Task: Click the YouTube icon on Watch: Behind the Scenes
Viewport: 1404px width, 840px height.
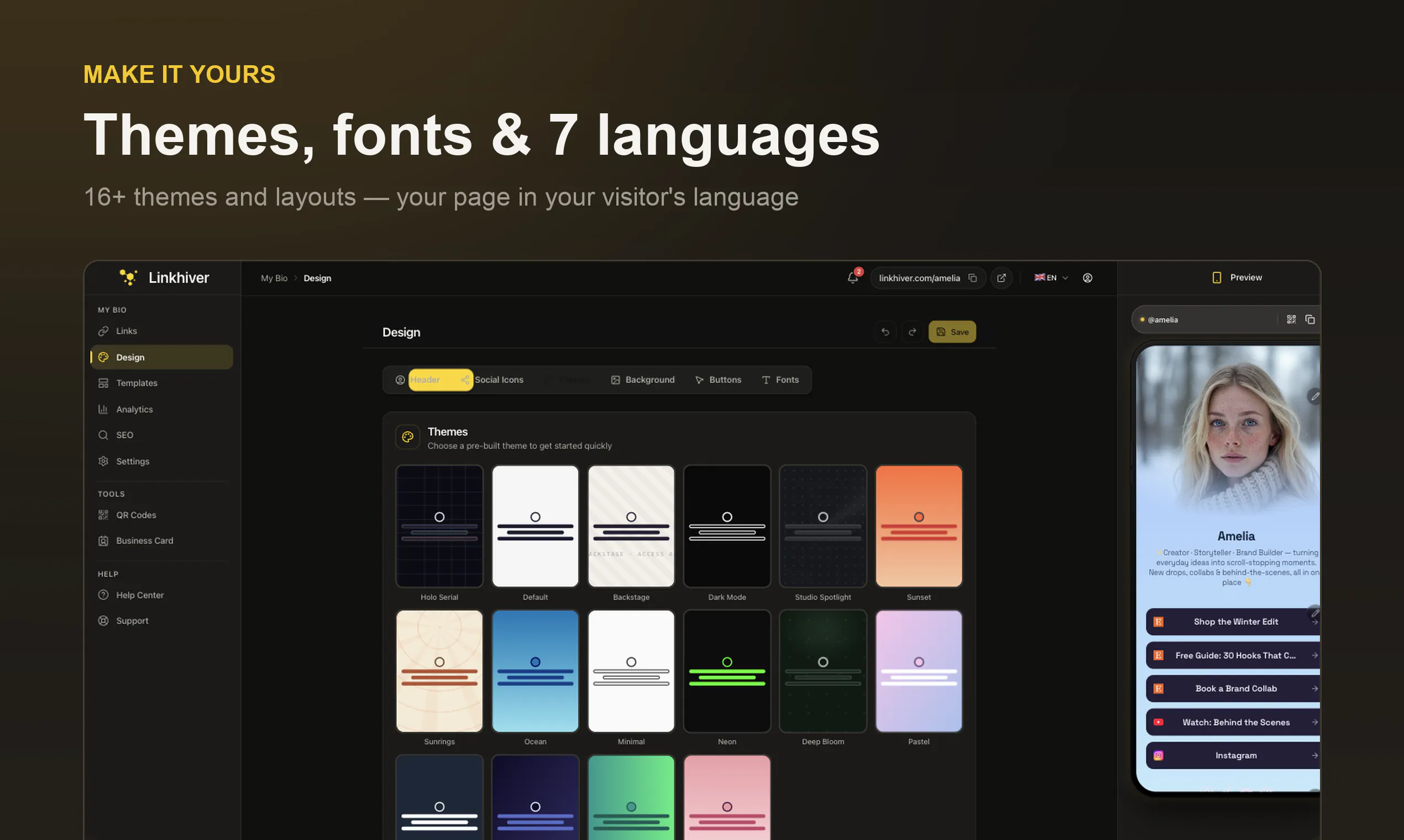Action: click(x=1159, y=722)
